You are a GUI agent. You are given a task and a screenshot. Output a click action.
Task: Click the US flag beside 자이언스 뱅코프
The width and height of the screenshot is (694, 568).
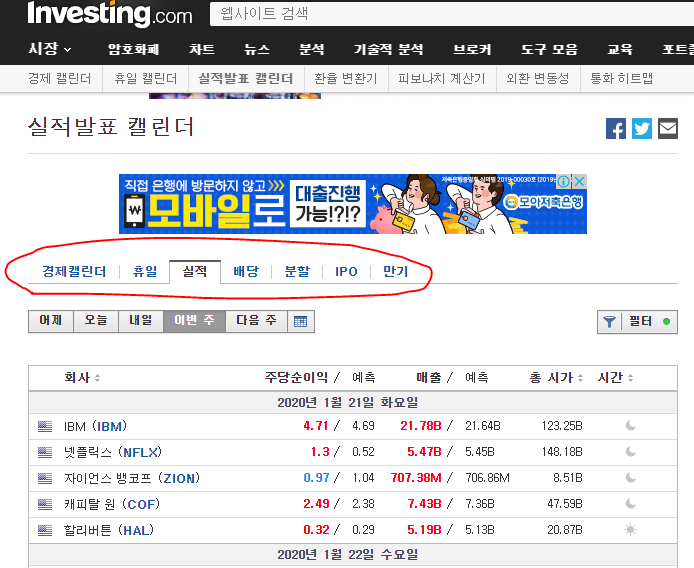(x=45, y=478)
